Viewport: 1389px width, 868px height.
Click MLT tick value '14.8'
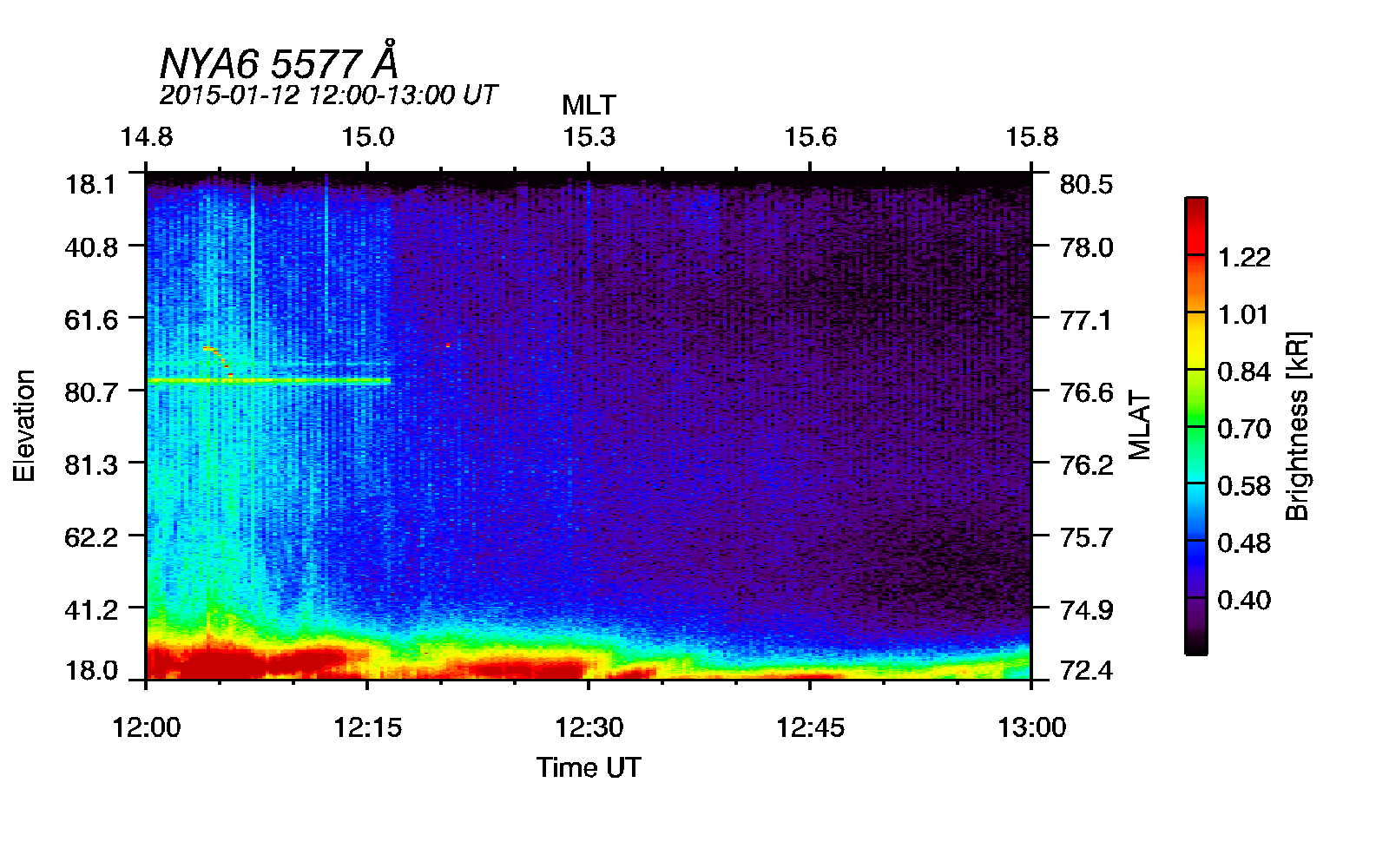click(x=146, y=137)
